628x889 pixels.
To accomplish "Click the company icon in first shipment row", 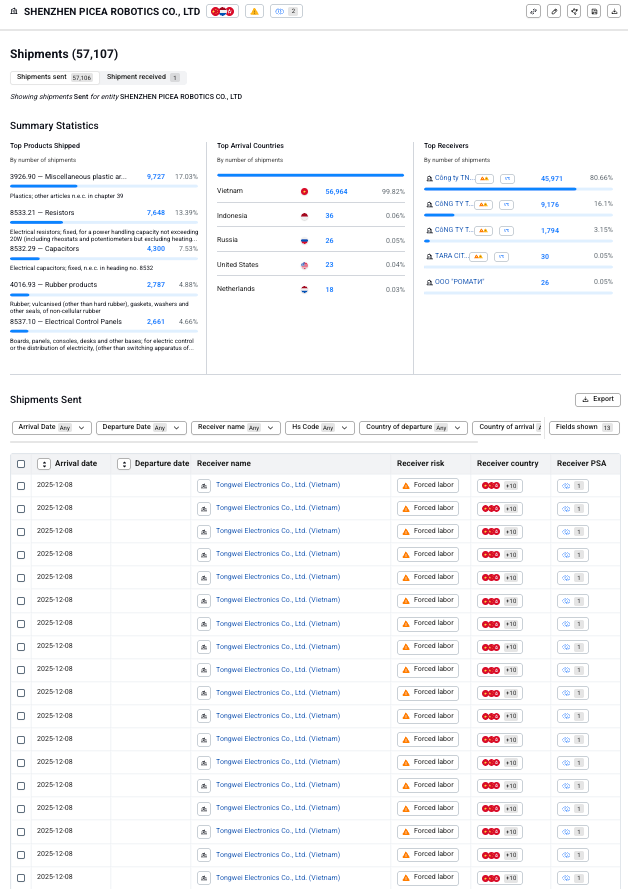I will [204, 485].
